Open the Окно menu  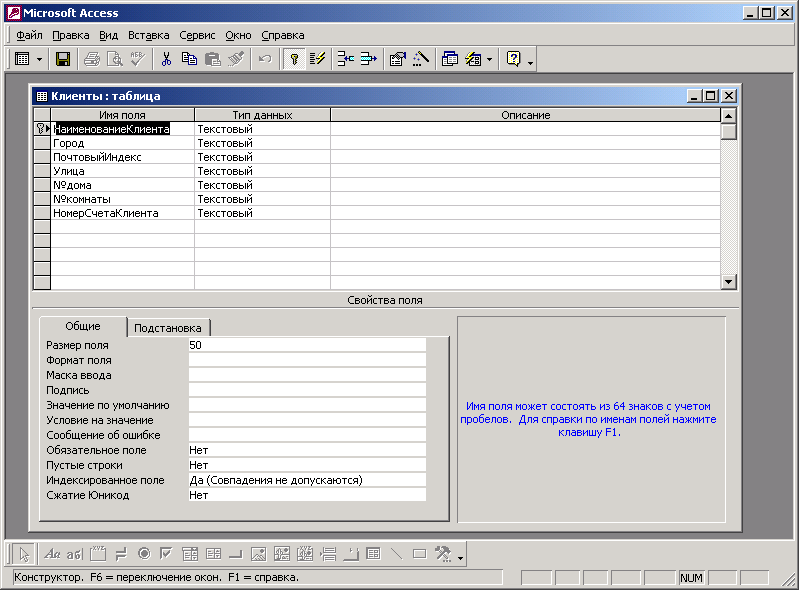[238, 35]
